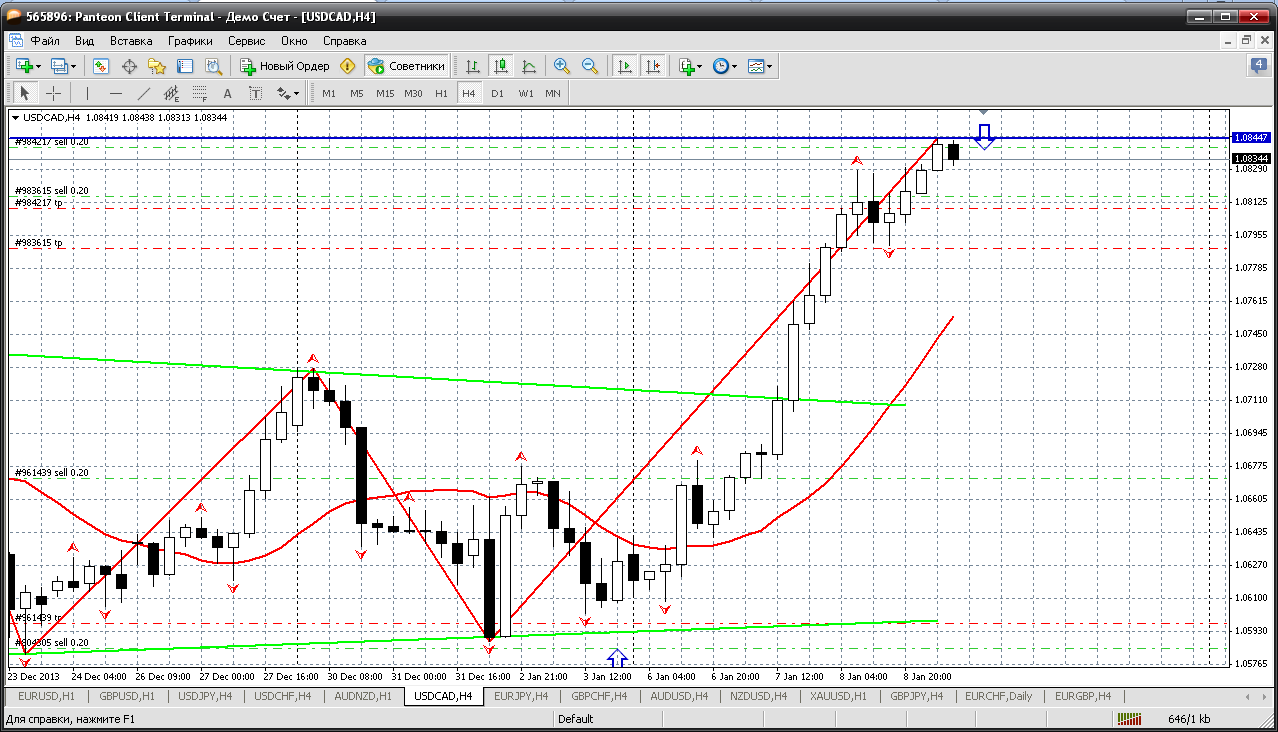Set timeframe to M5
1278x732 pixels.
click(357, 93)
